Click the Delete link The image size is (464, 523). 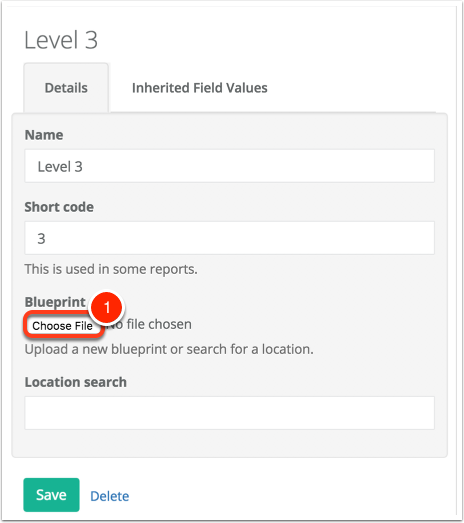tap(110, 496)
